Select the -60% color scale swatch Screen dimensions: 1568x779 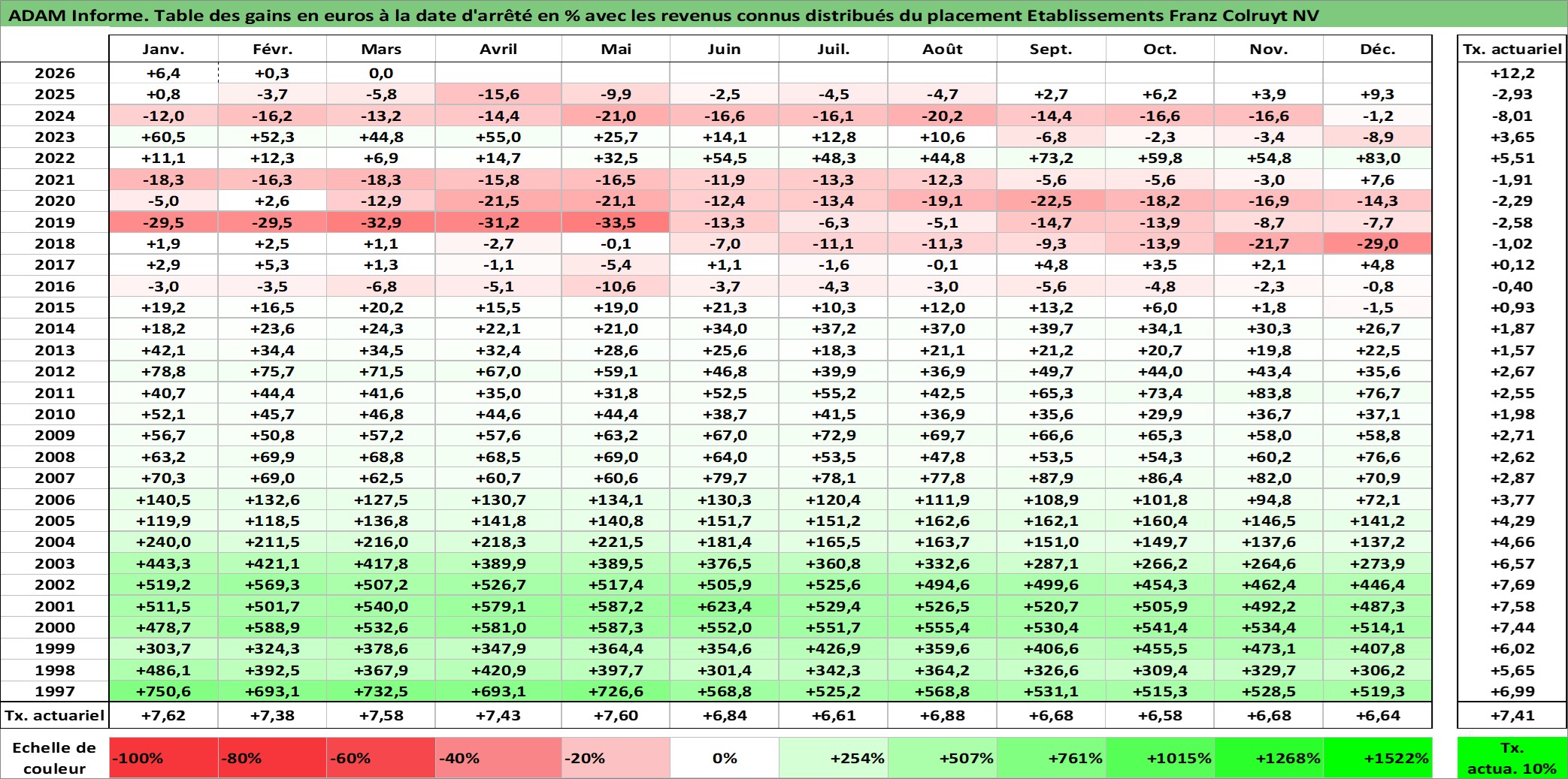click(381, 757)
